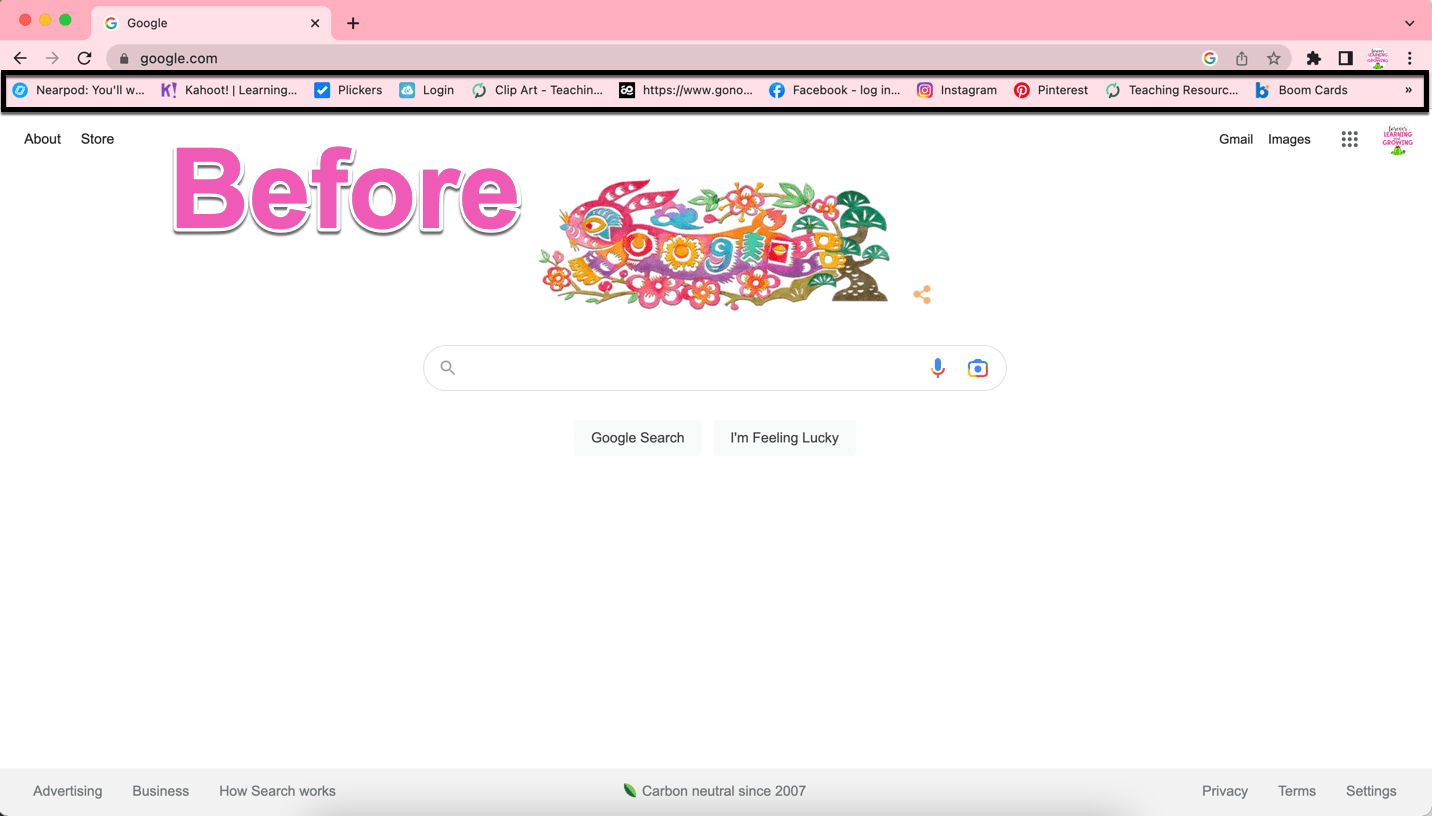Open the Kahoot! bookmark
1432x816 pixels.
tap(229, 90)
